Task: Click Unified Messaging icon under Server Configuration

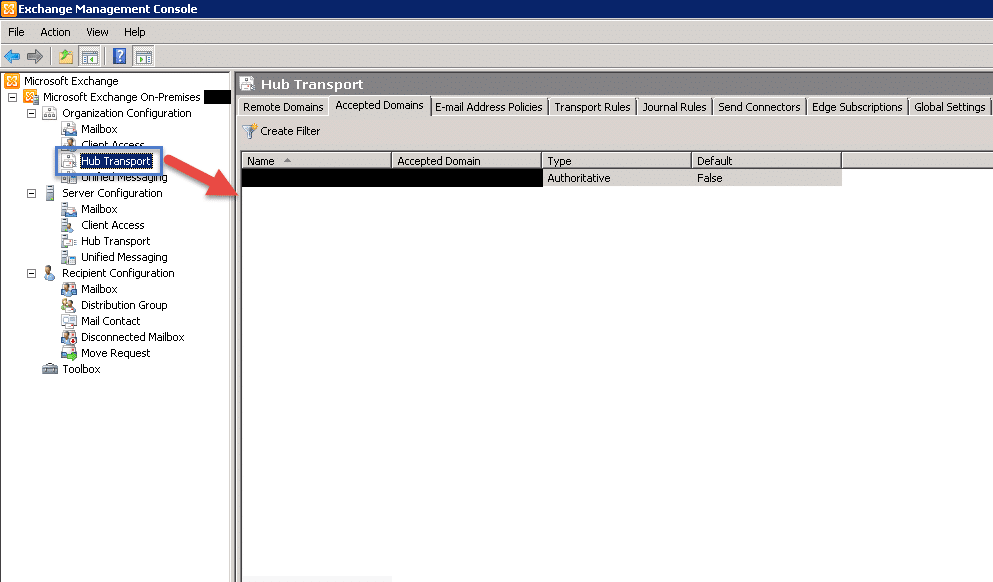Action: click(68, 257)
